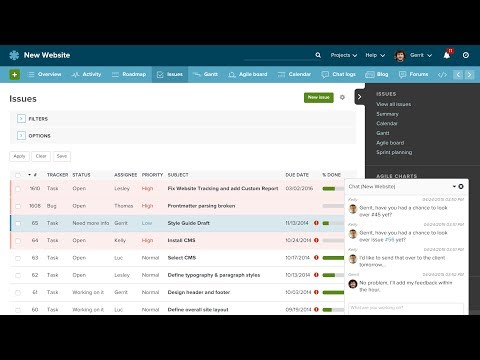Switch to the Agile board tab
480x360 pixels.
[248, 74]
